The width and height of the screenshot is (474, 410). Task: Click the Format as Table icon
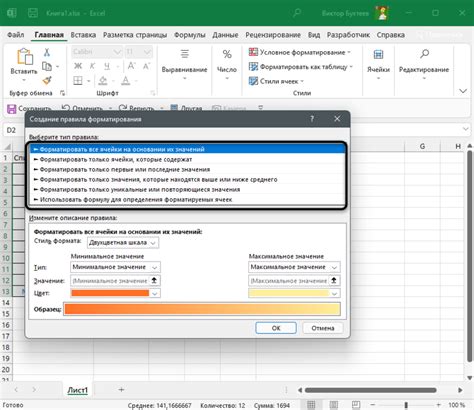[253, 67]
